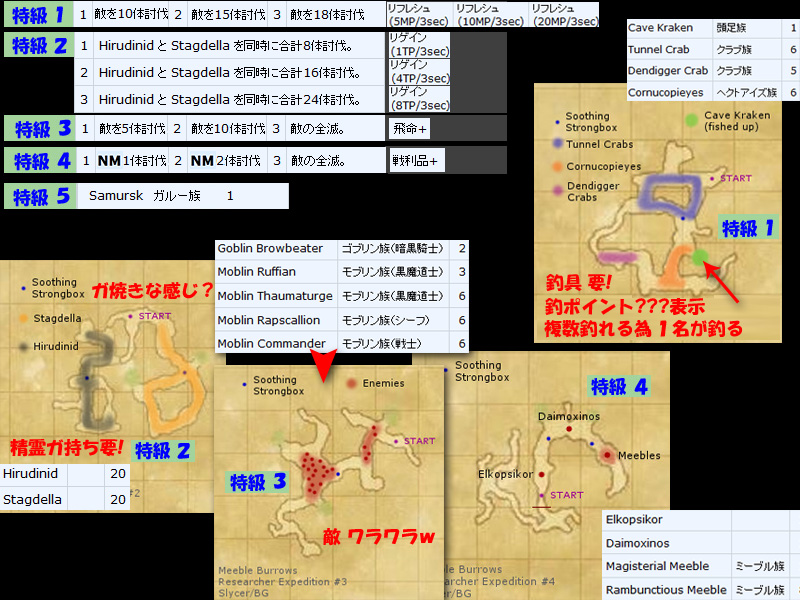Screen dimensions: 800x600
Task: Select the Moblin Commander table row
Action: (341, 343)
